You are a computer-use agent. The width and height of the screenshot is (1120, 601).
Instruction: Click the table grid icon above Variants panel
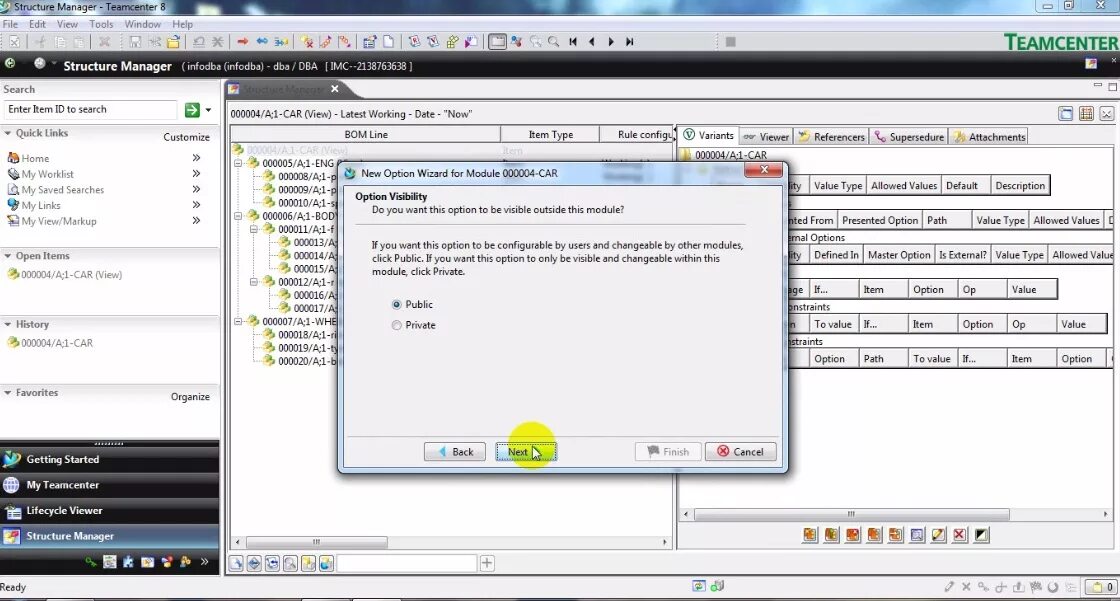[1086, 114]
